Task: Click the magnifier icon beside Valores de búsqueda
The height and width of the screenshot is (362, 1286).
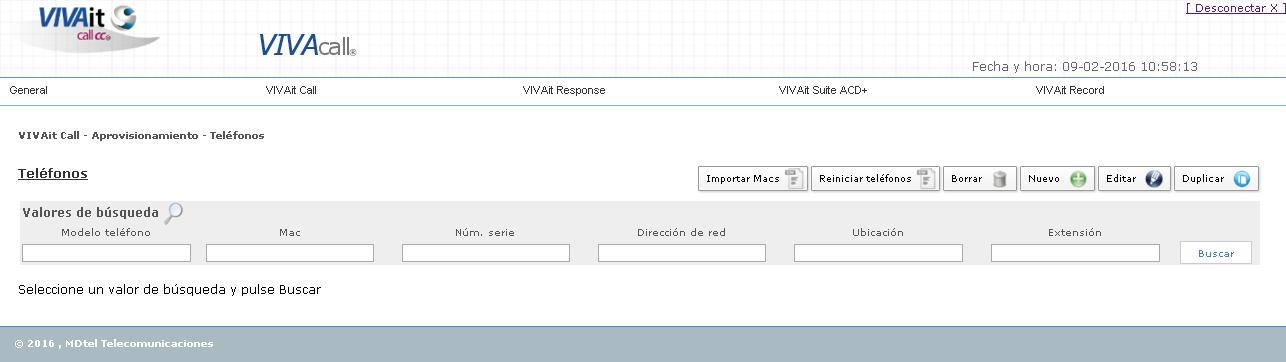Action: [174, 212]
